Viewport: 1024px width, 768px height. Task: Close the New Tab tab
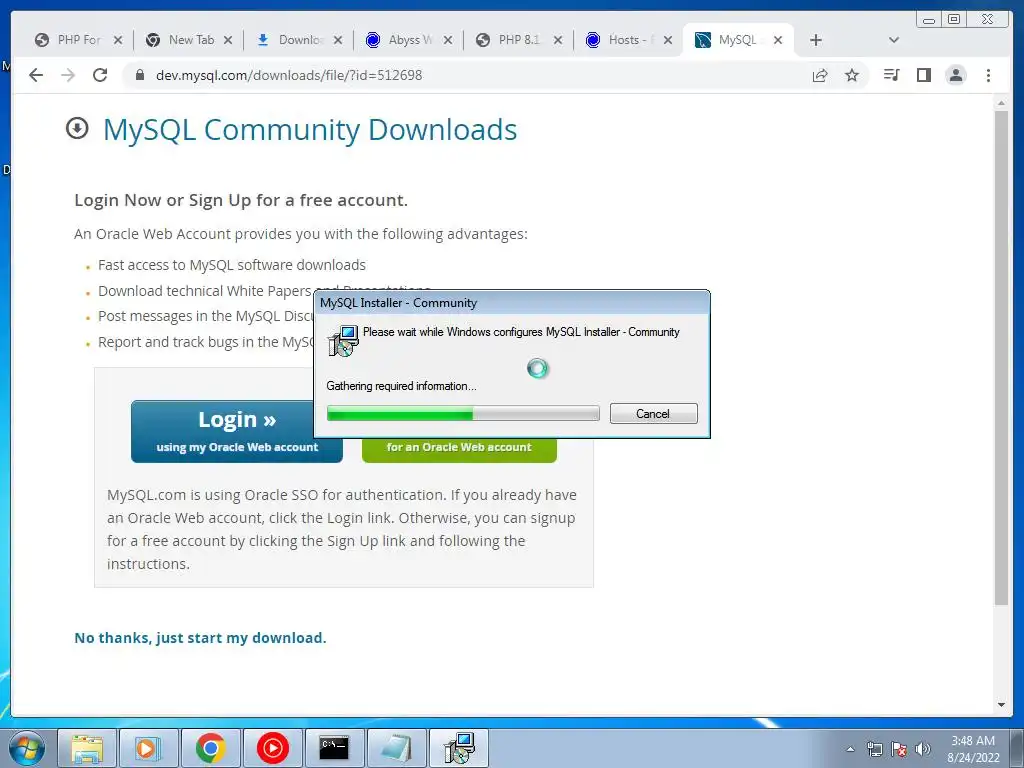point(228,40)
